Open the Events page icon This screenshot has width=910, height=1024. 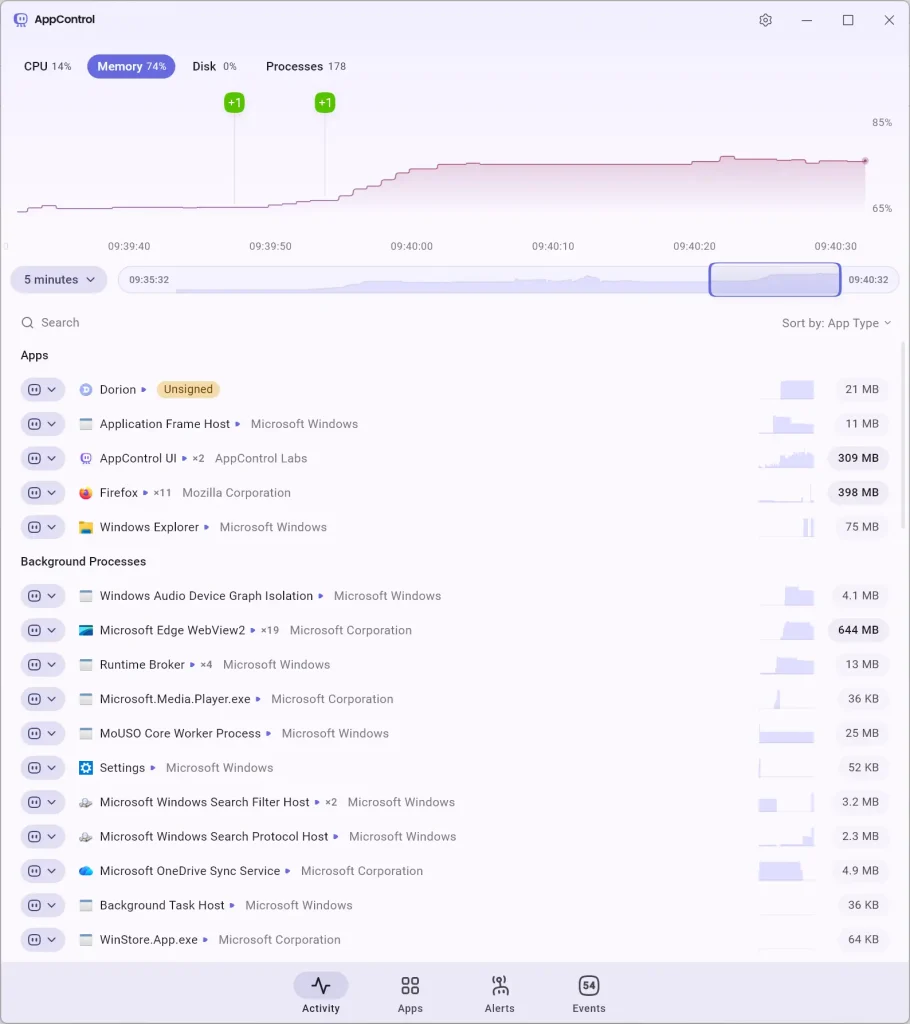pos(589,986)
